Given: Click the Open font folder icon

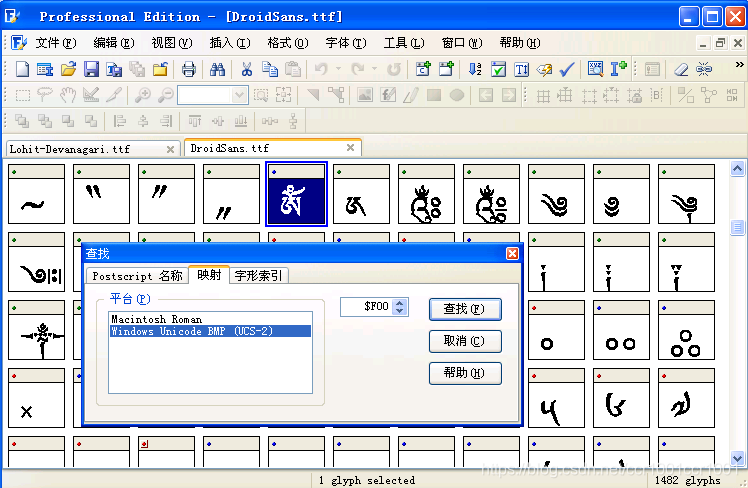Looking at the screenshot, I should [68, 69].
